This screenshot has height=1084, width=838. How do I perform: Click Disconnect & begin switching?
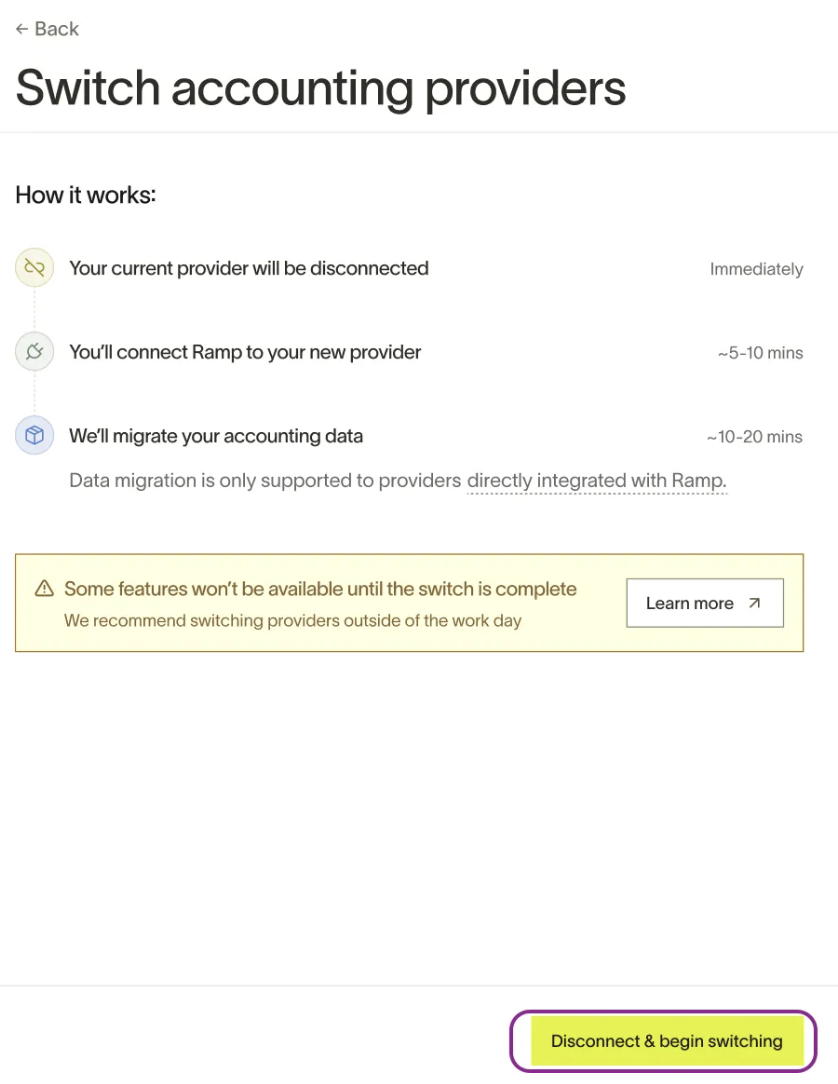667,1040
